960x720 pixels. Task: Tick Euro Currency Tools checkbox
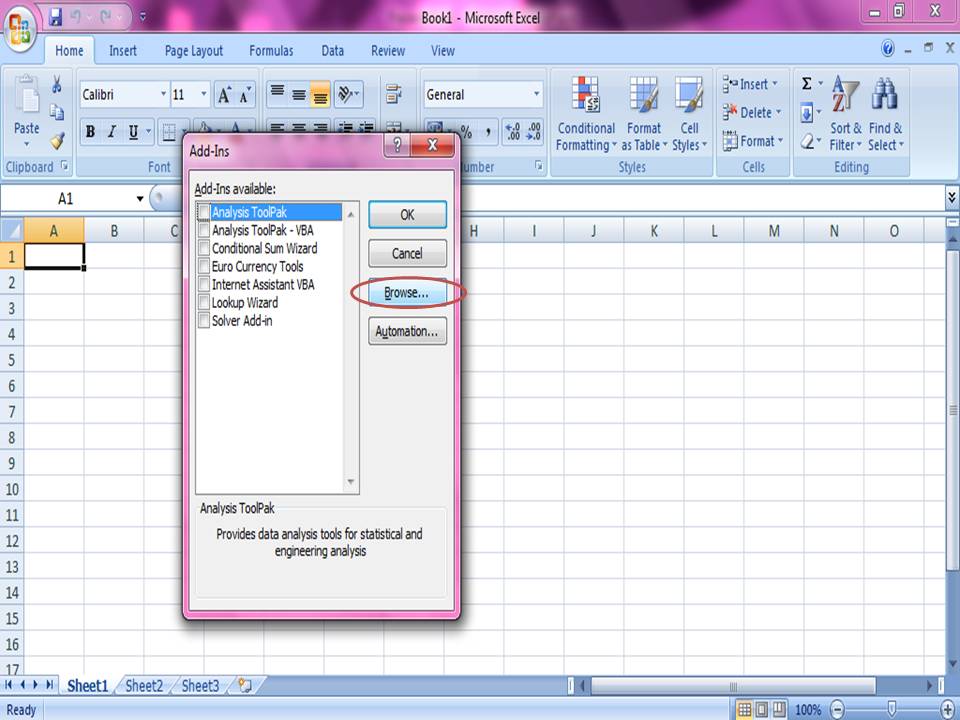click(204, 266)
